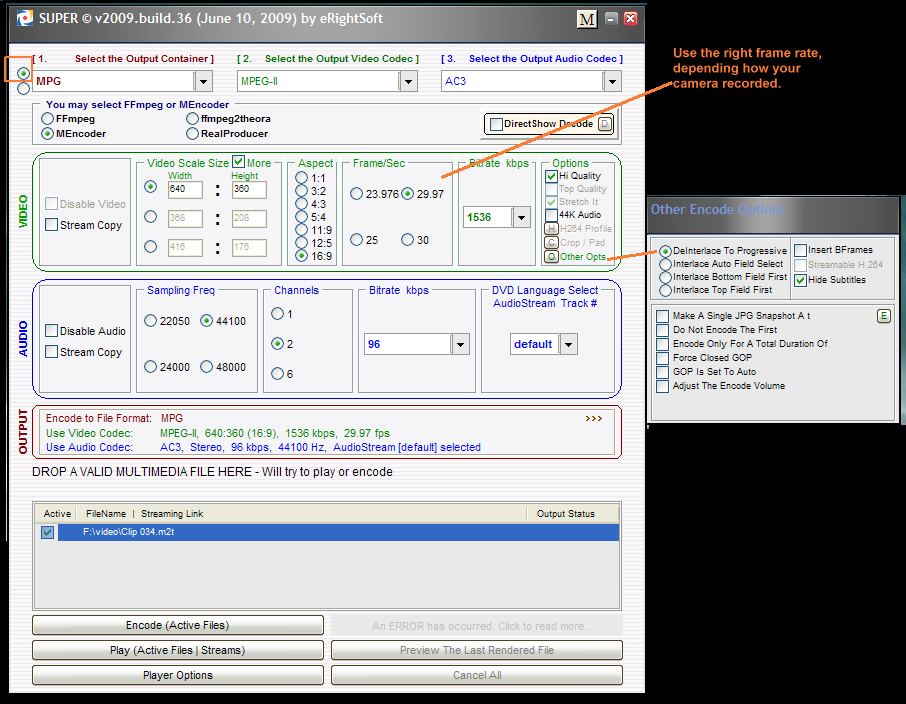The width and height of the screenshot is (906, 704).
Task: Toggle the DirectShow Decode checkbox
Action: click(496, 124)
